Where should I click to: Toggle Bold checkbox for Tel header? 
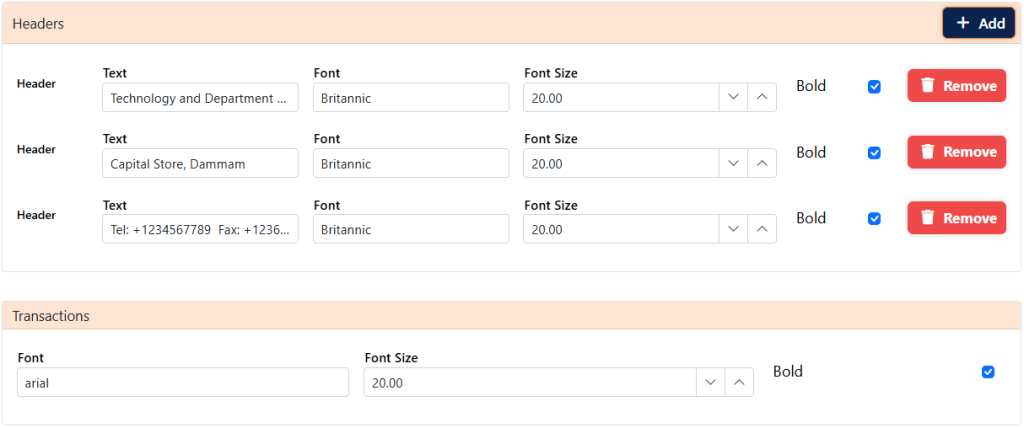pos(874,219)
